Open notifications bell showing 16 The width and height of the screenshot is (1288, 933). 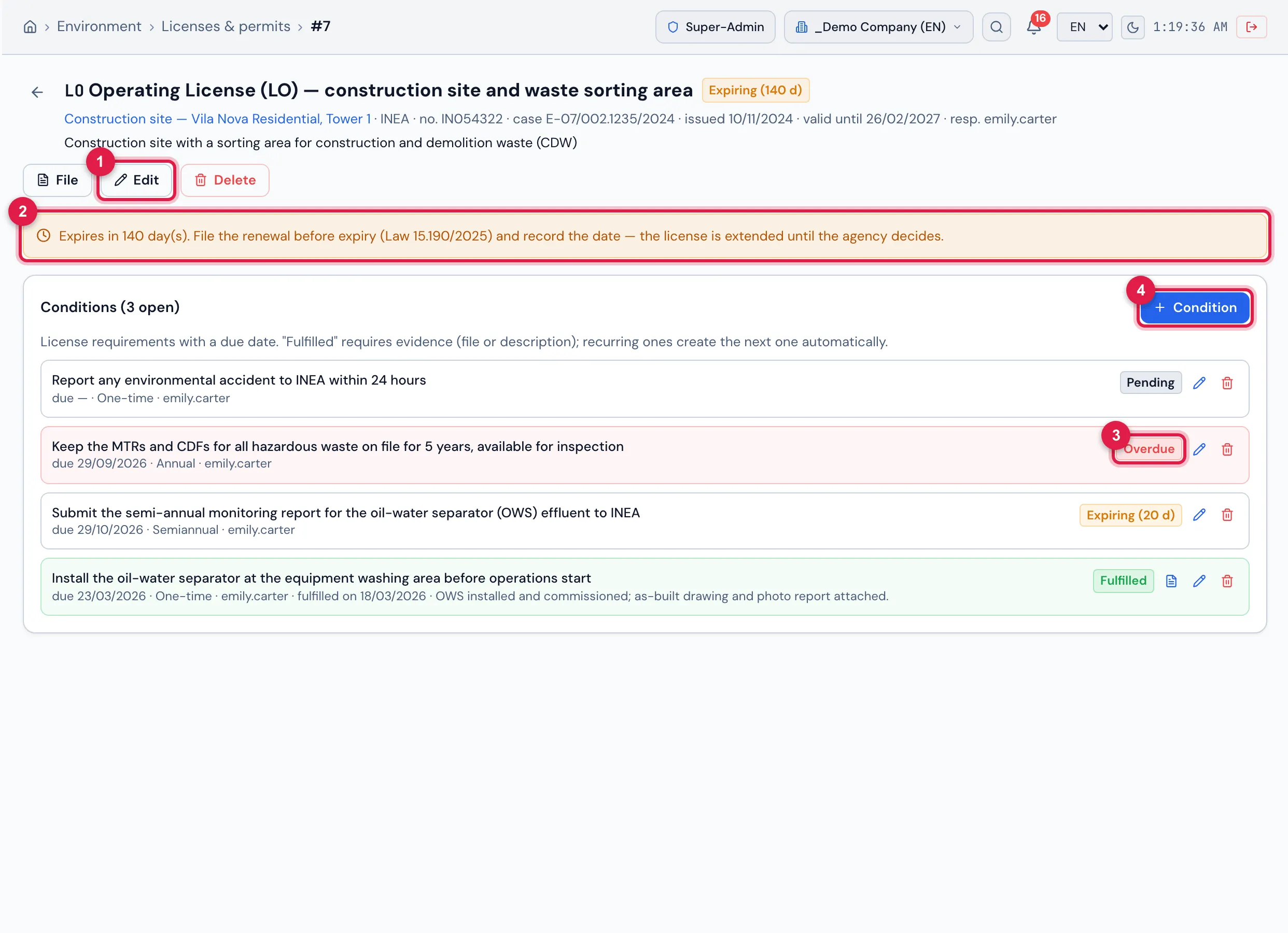1034,26
